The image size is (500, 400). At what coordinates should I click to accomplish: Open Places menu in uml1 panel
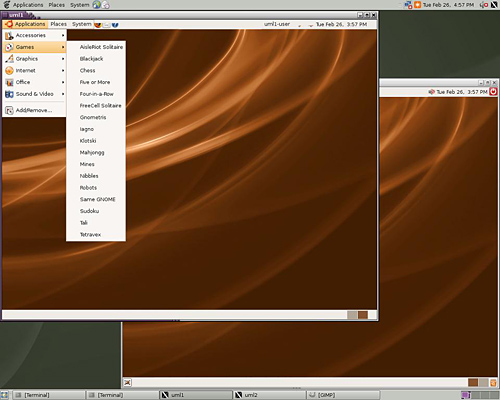58,24
